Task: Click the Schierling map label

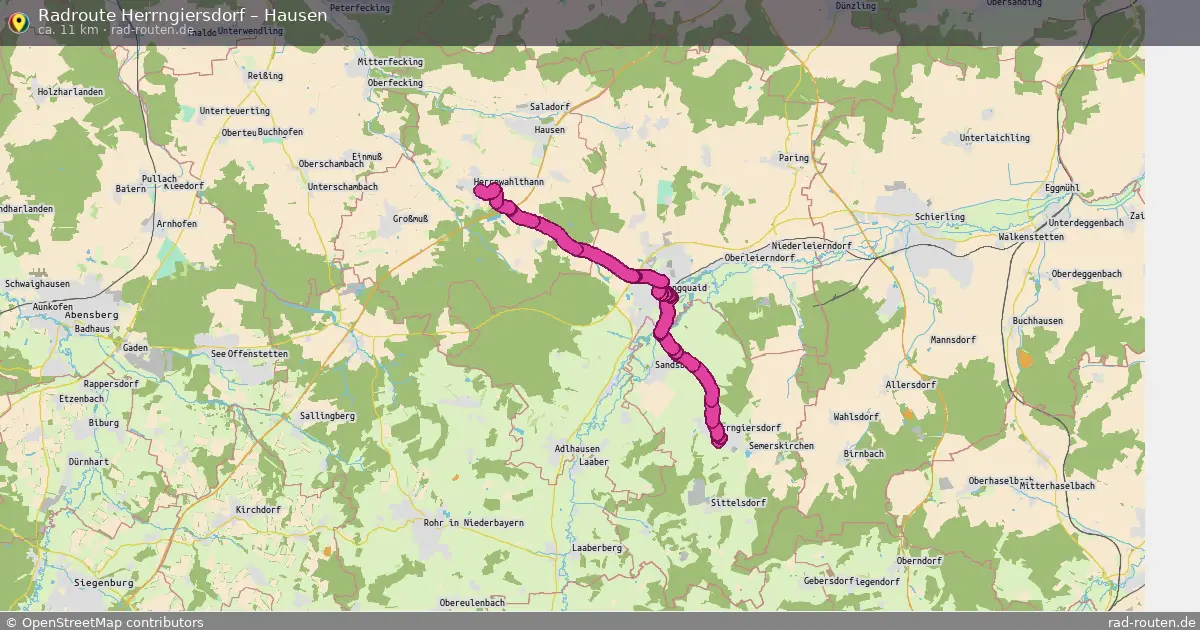Action: click(x=940, y=216)
